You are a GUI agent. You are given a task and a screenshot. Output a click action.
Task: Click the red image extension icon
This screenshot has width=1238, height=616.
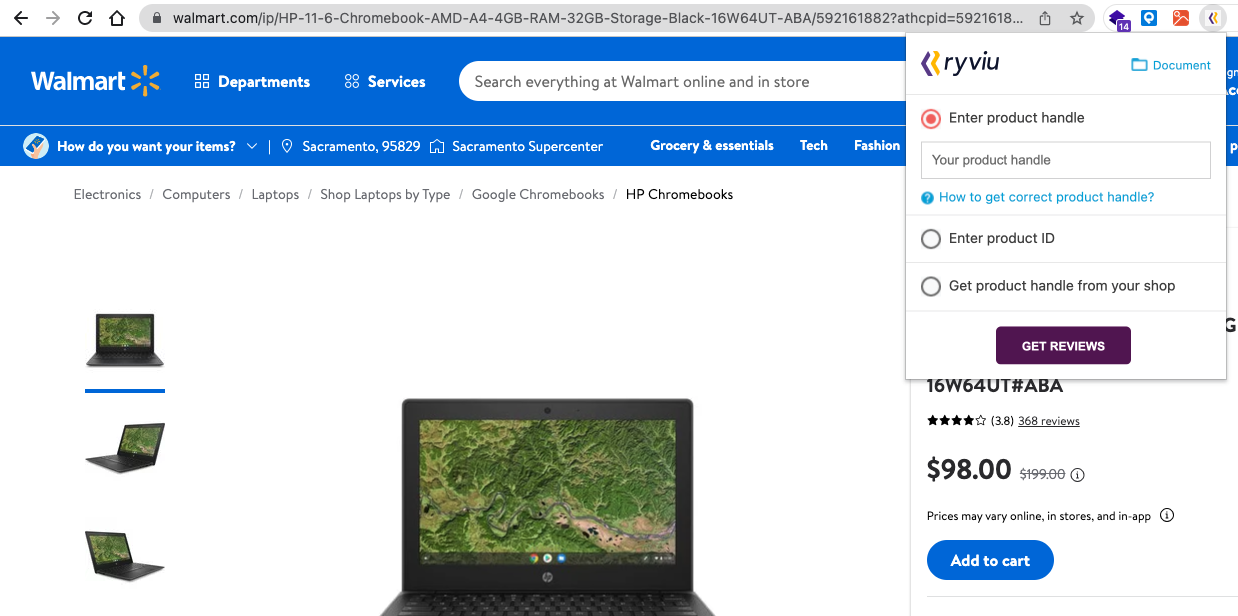1181,18
